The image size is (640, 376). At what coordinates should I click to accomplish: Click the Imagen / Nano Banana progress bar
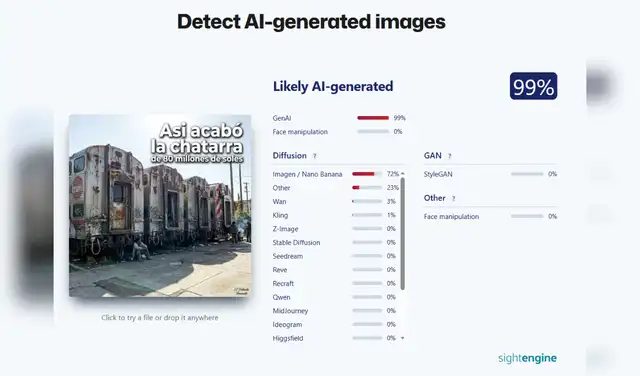pyautogui.click(x=367, y=174)
